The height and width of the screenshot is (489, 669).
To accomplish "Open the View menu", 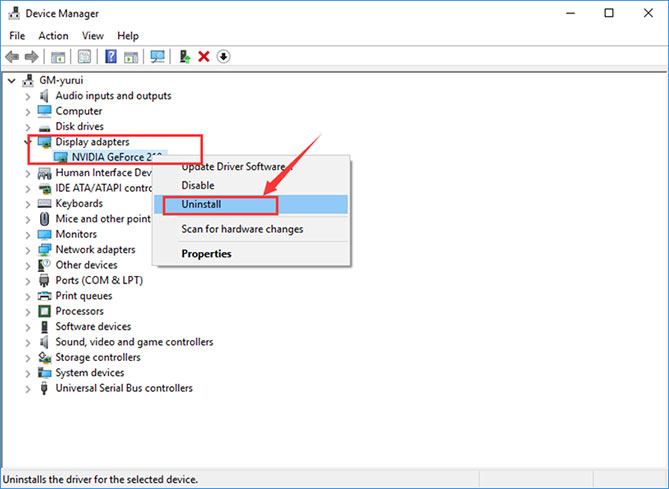I will point(93,36).
